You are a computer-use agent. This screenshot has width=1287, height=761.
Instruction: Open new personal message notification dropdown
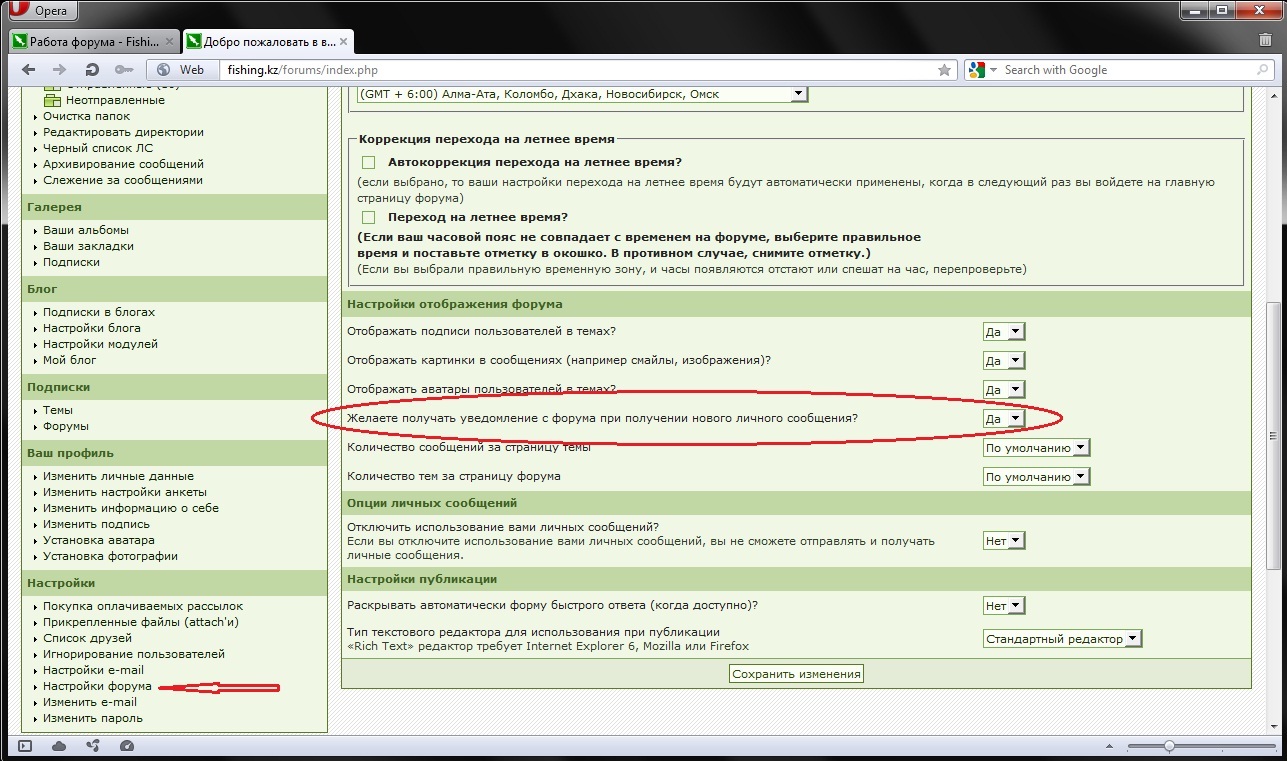pyautogui.click(x=1004, y=418)
